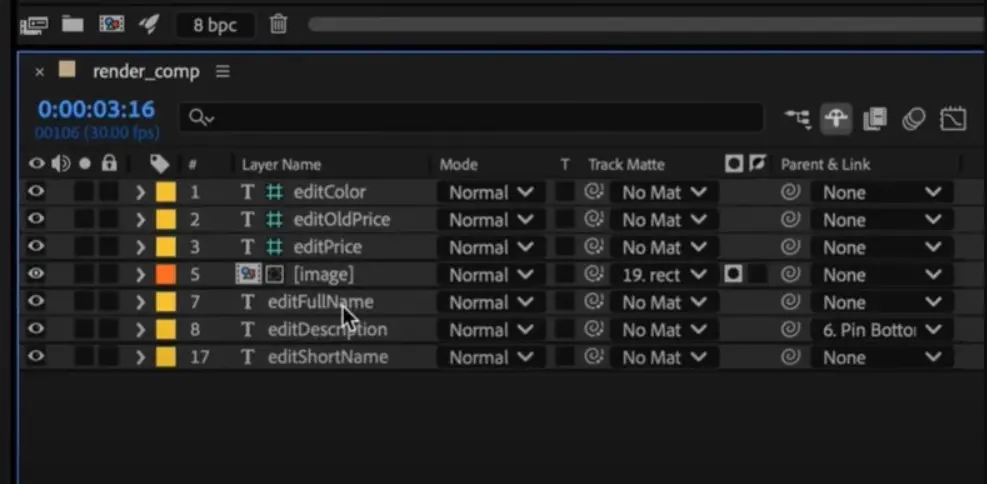Viewport: 987px width, 484px height.
Task: Click the Parent & Link column header
Action: pos(825,165)
